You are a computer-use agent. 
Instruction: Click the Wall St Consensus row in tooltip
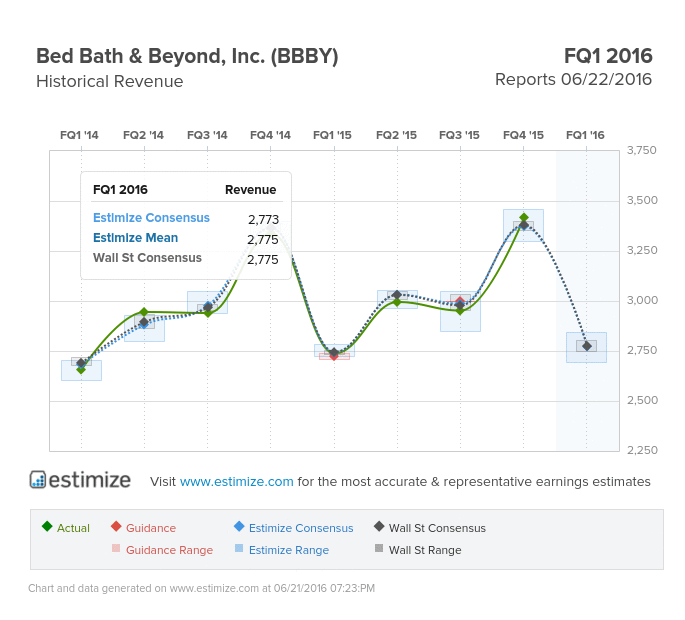186,258
